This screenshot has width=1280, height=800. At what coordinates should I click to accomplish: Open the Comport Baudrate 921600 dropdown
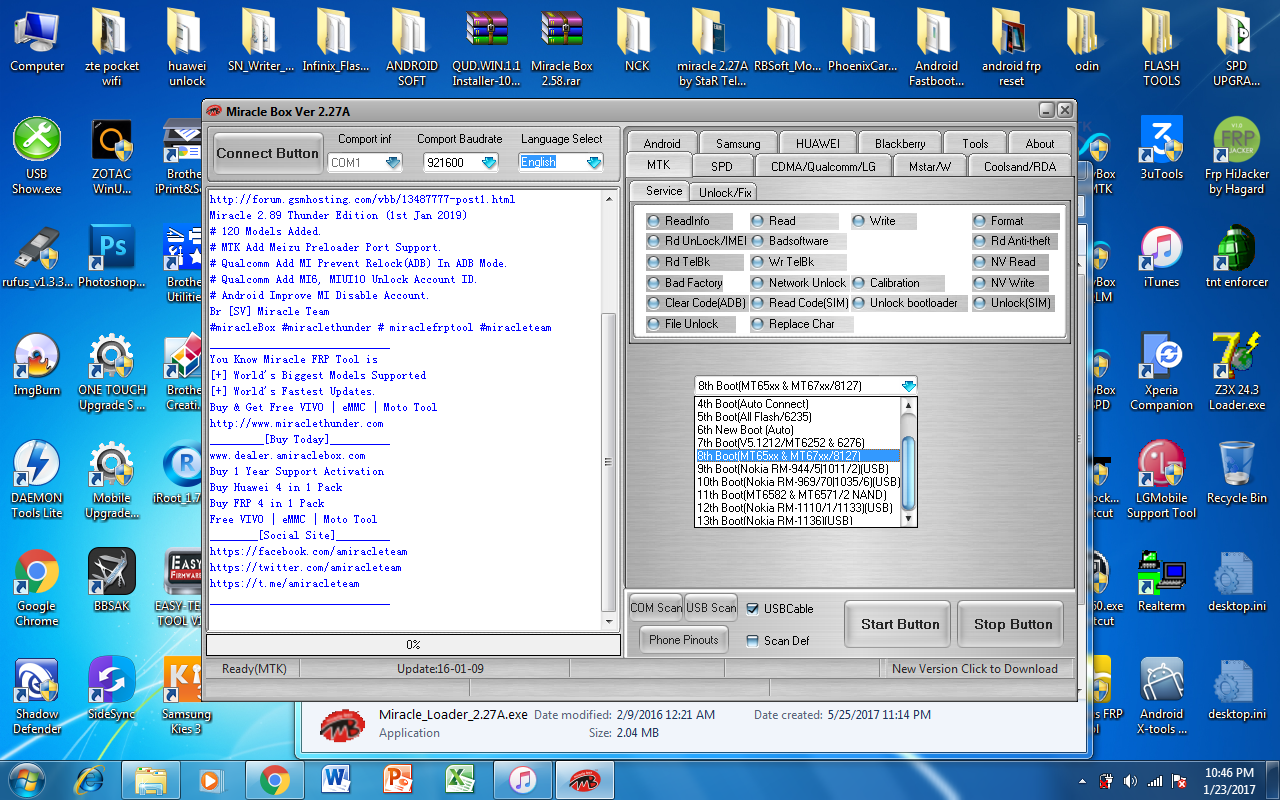(489, 162)
